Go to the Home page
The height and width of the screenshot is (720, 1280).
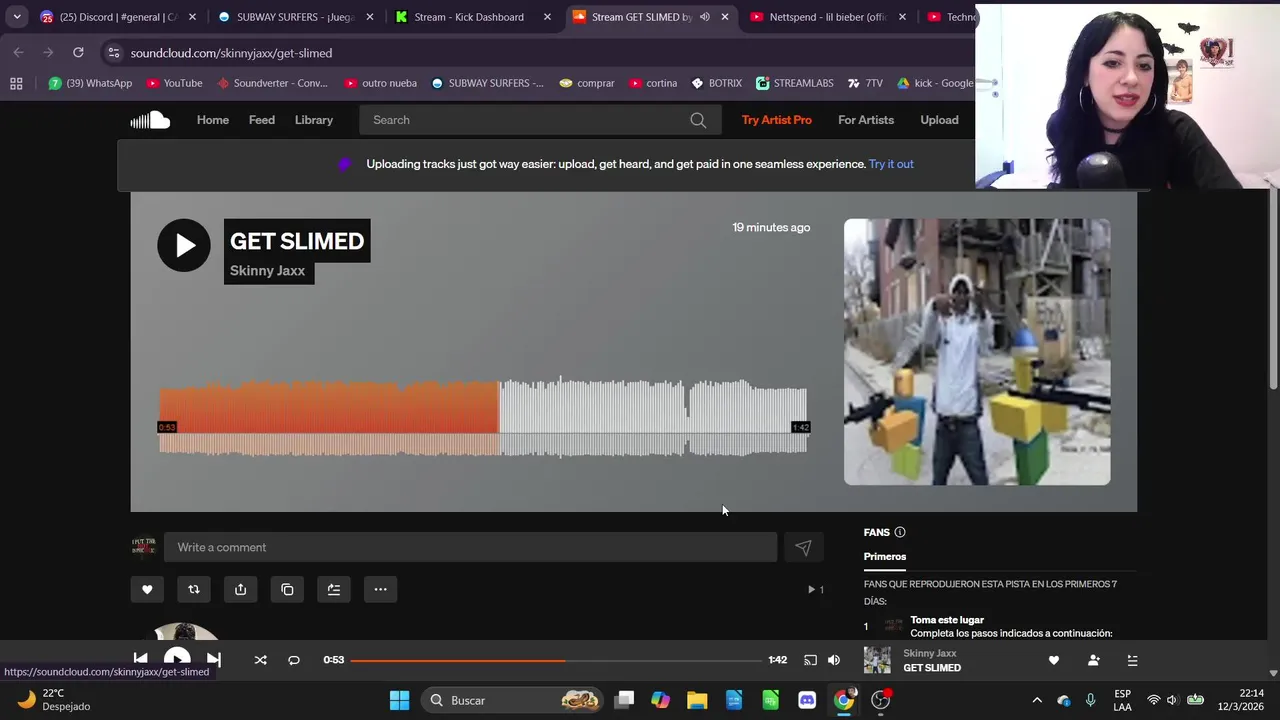213,120
